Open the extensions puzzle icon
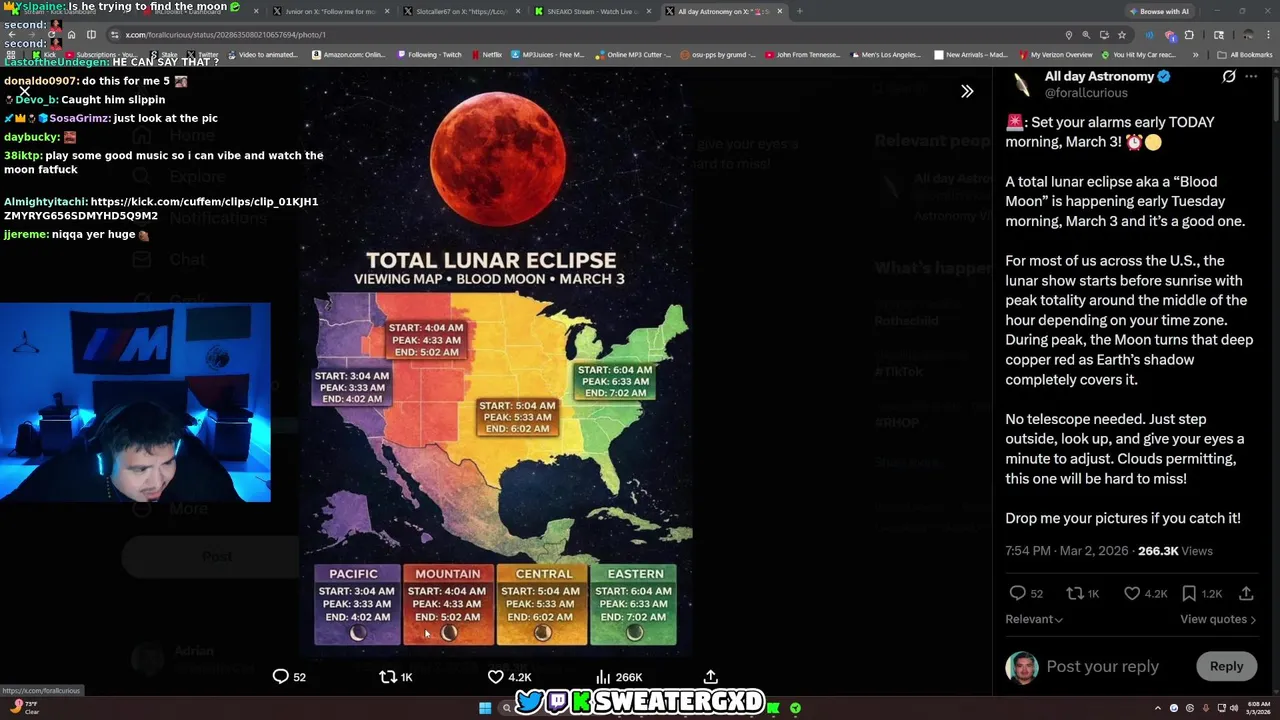Screen dimensions: 1280x720 1189,35
